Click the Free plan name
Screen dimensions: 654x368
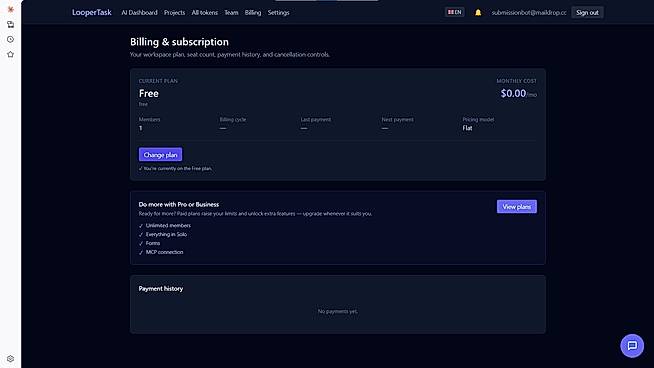tap(148, 93)
